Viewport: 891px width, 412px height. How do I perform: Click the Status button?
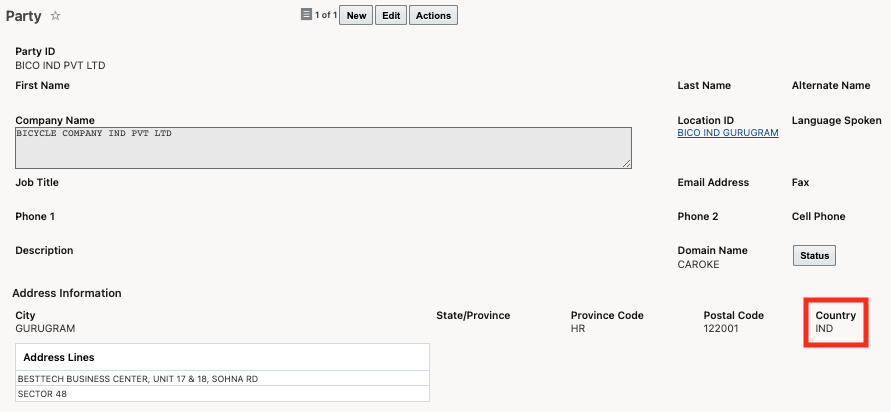814,256
